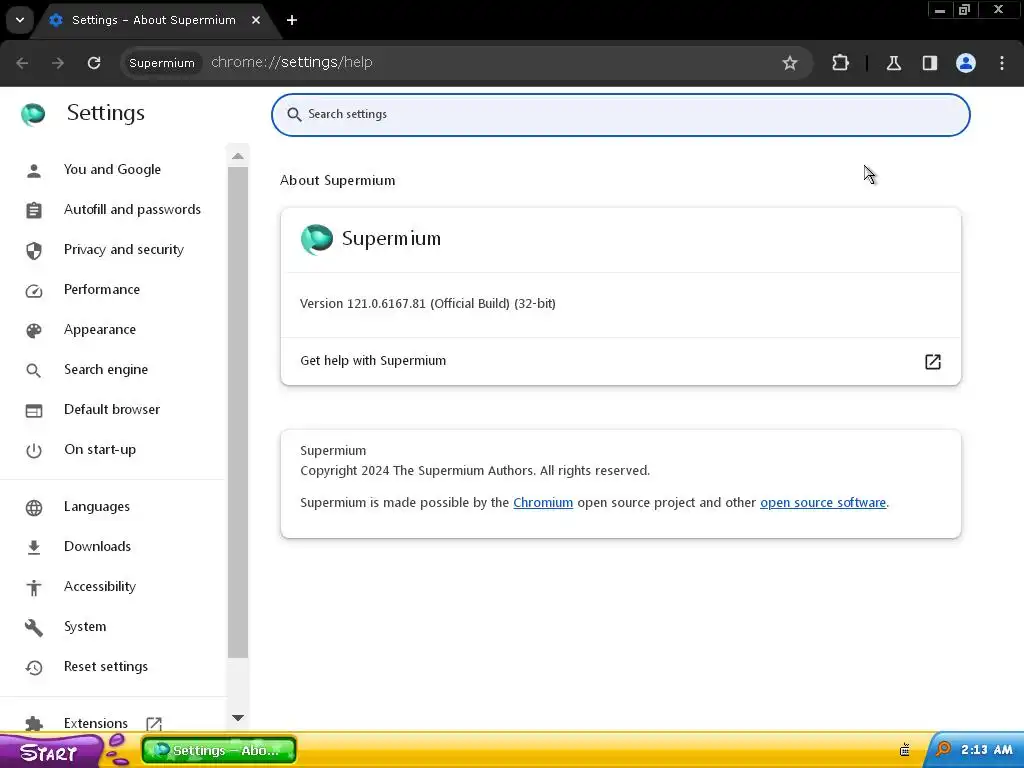This screenshot has height=768, width=1024.
Task: Click the Supermium logo next to Settings heading
Action: coord(33,114)
